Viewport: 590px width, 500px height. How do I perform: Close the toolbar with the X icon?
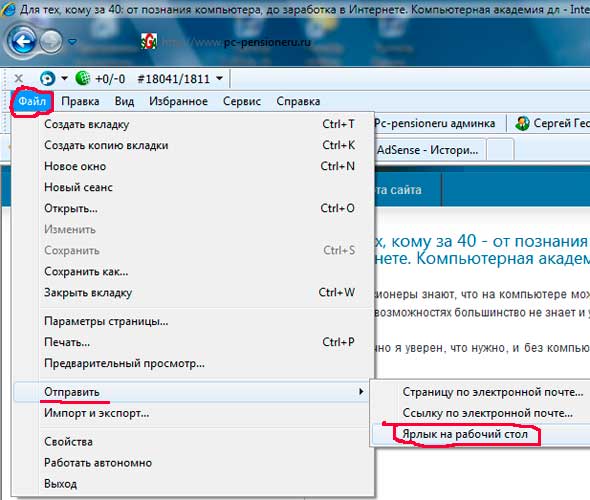coord(18,78)
